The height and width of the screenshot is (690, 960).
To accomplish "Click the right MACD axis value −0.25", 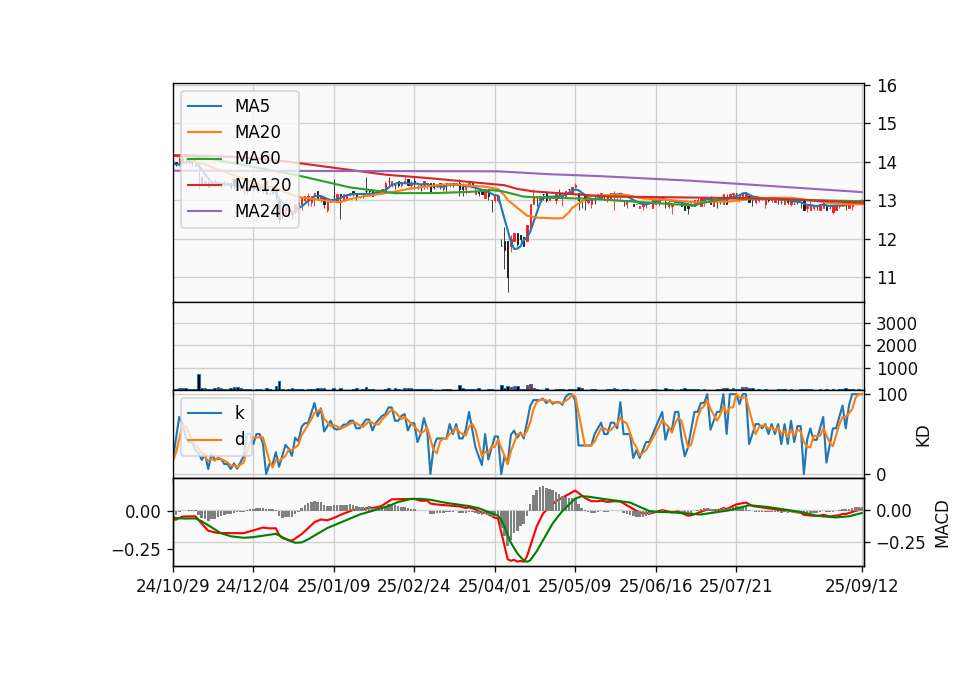I will (x=901, y=543).
